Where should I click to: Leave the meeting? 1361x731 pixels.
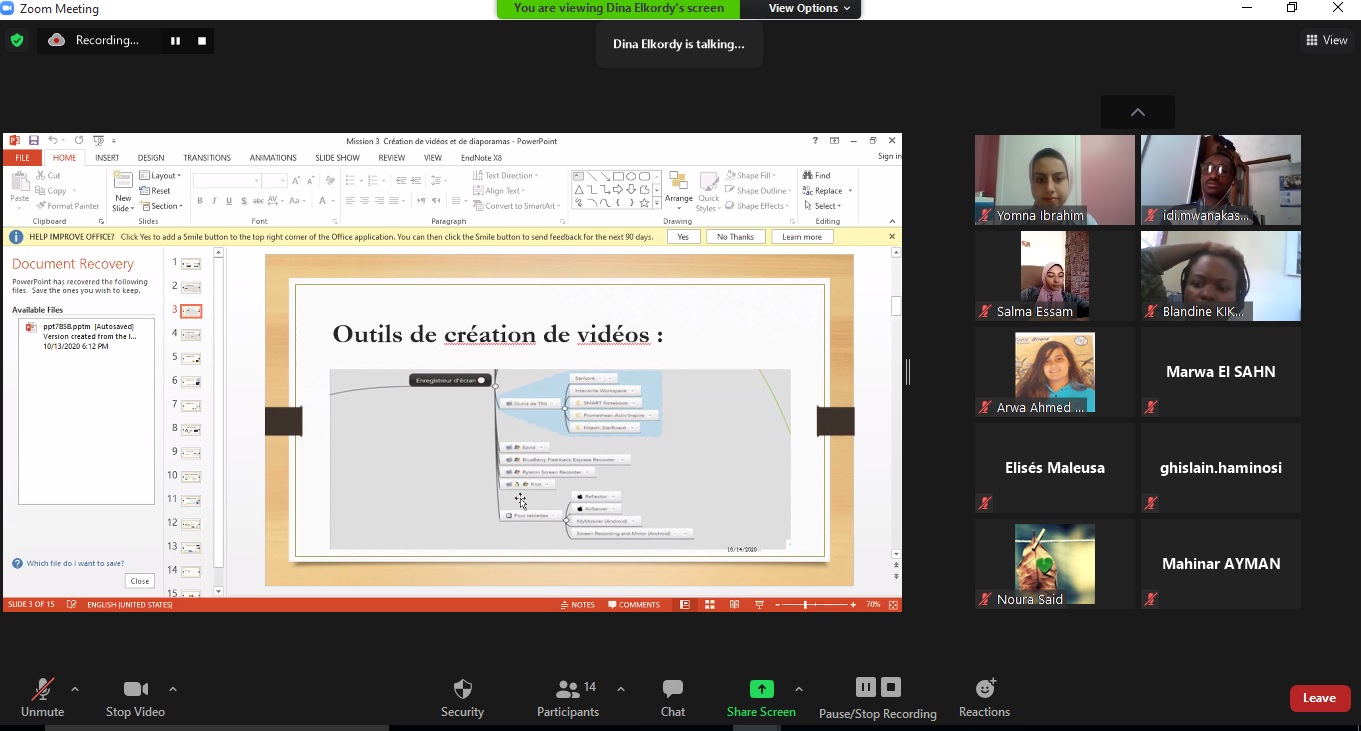(x=1319, y=698)
